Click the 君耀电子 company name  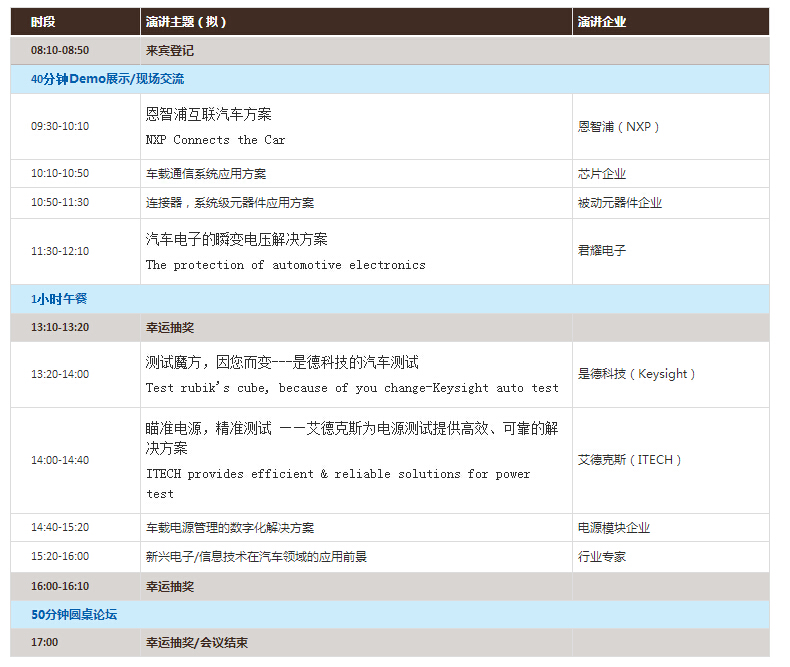coord(602,251)
